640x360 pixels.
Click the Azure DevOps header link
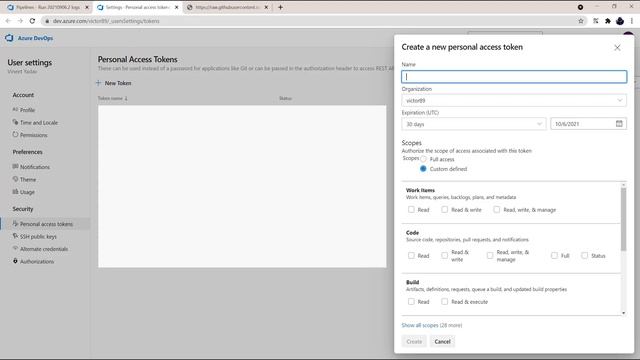point(35,38)
